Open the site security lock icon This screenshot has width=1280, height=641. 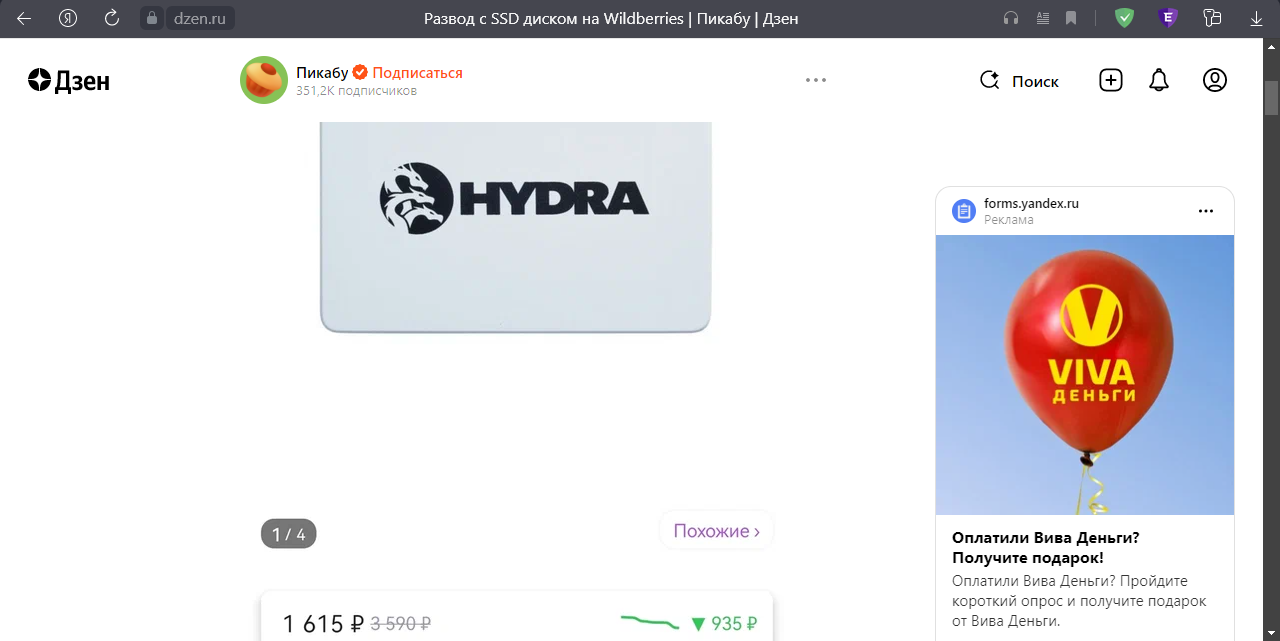pos(152,18)
